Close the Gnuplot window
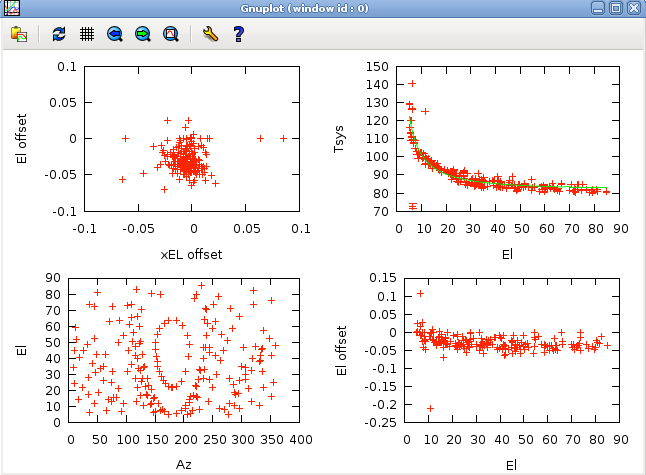Screen dimensions: 646x475 pos(634,8)
